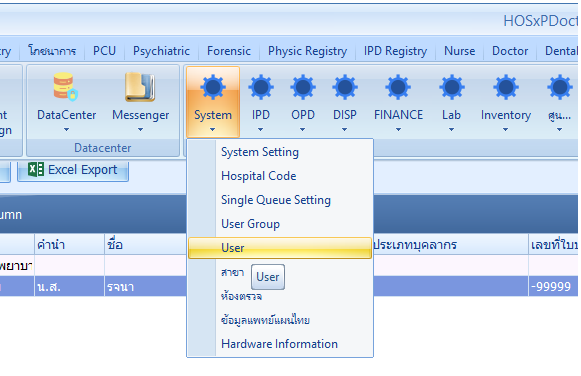Expand the Lab dropdown arrow
Screen dimensions: 581x376
[x=451, y=130]
